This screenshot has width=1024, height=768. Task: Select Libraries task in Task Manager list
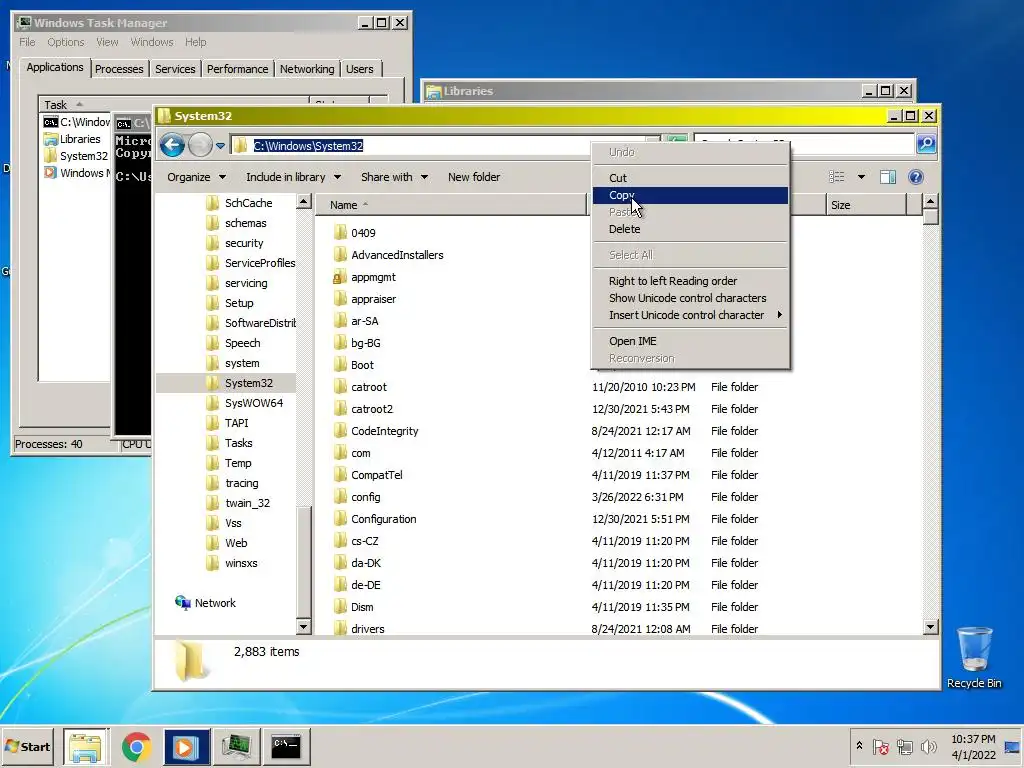point(72,139)
